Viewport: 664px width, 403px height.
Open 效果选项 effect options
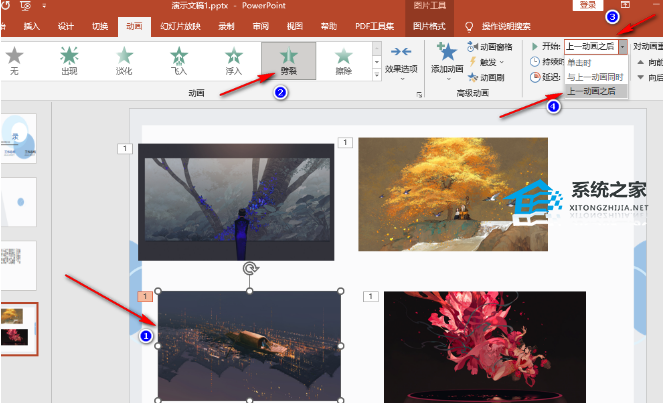[401, 63]
